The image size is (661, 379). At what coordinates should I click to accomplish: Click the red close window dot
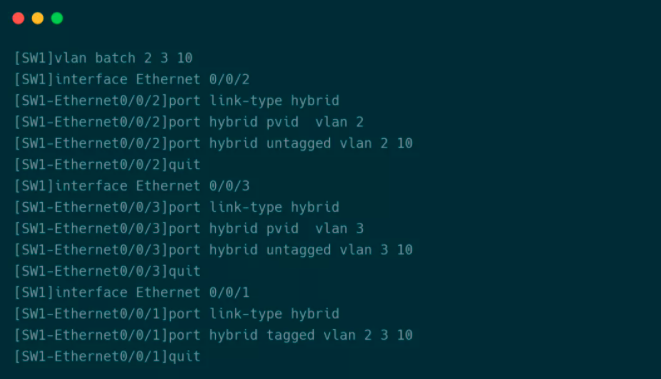coord(18,19)
